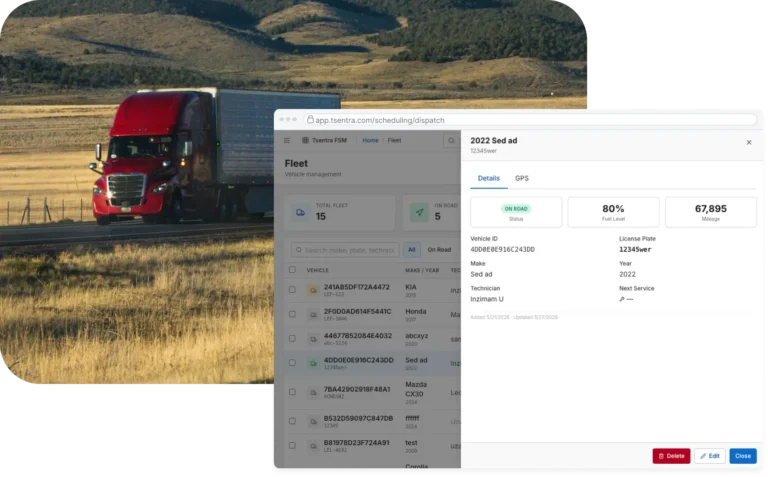Check the box for B532D59097C847DB
768x477 pixels.
tap(292, 421)
